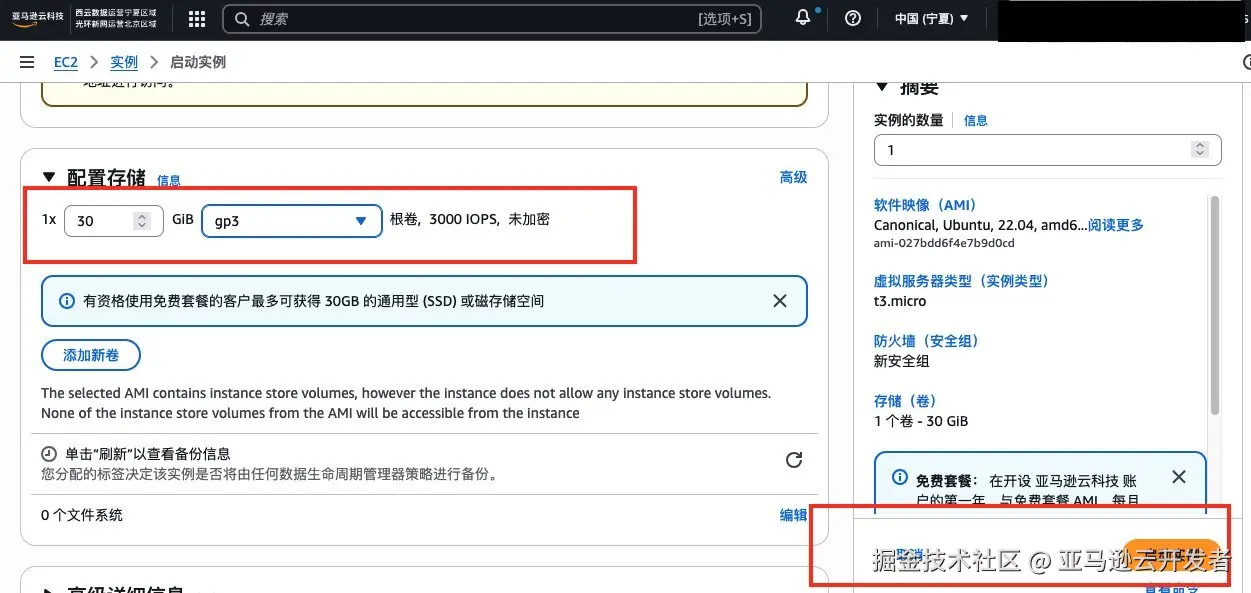Open the services grid menu icon
Screen dimensions: 1251x593
click(197, 19)
